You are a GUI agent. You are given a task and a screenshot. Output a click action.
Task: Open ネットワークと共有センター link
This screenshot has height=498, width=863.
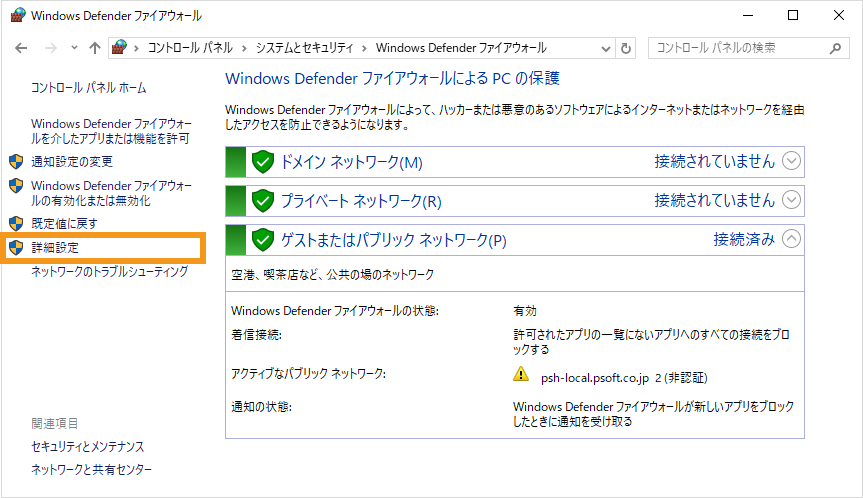[x=92, y=470]
